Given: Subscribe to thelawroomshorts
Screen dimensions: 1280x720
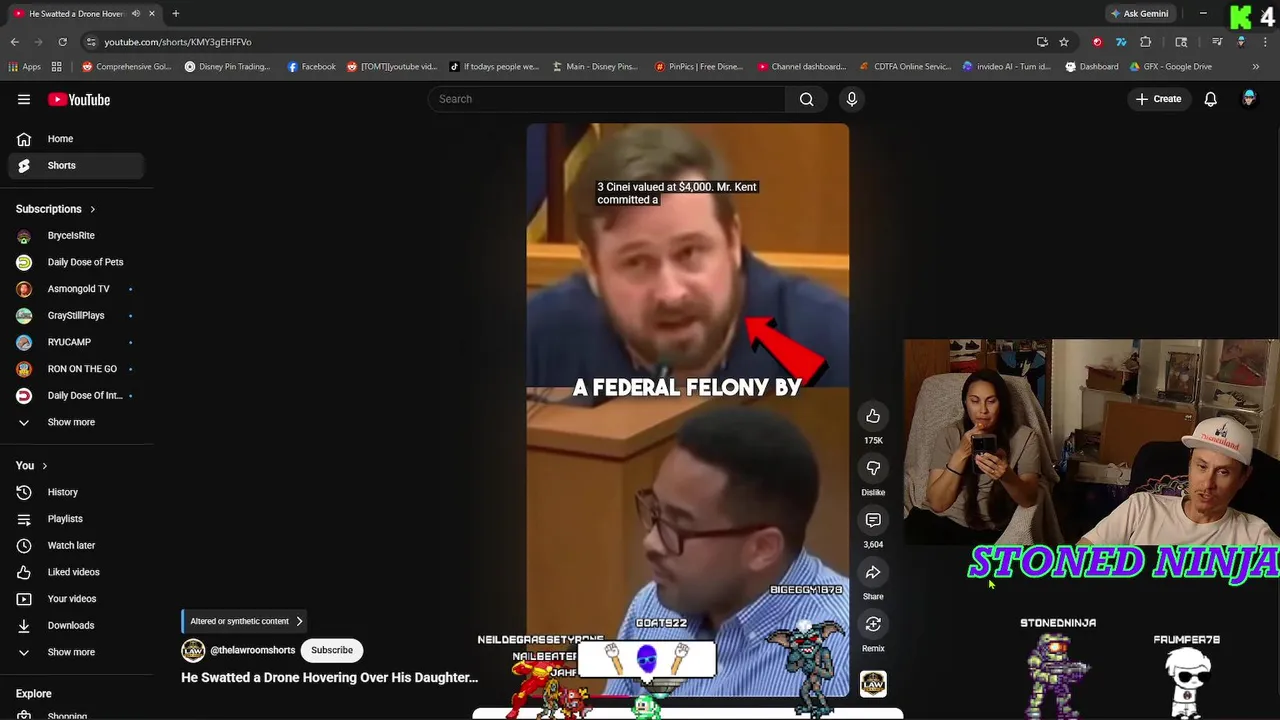Looking at the screenshot, I should tap(332, 650).
